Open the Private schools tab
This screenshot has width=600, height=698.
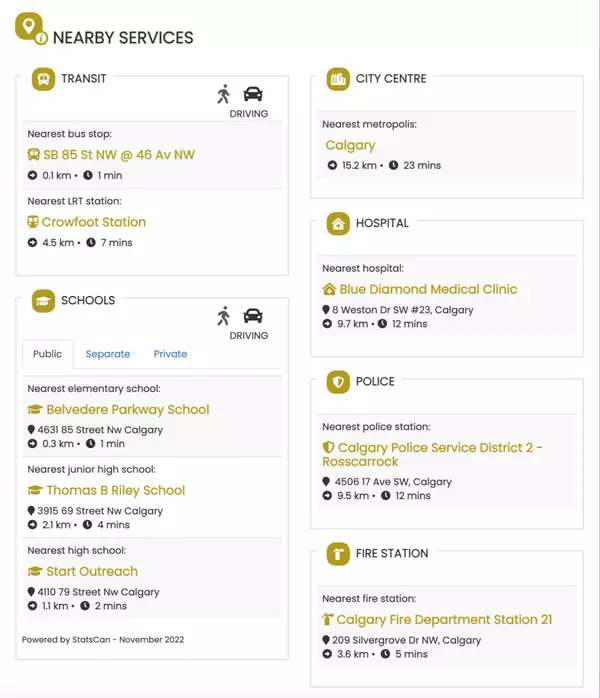(170, 354)
